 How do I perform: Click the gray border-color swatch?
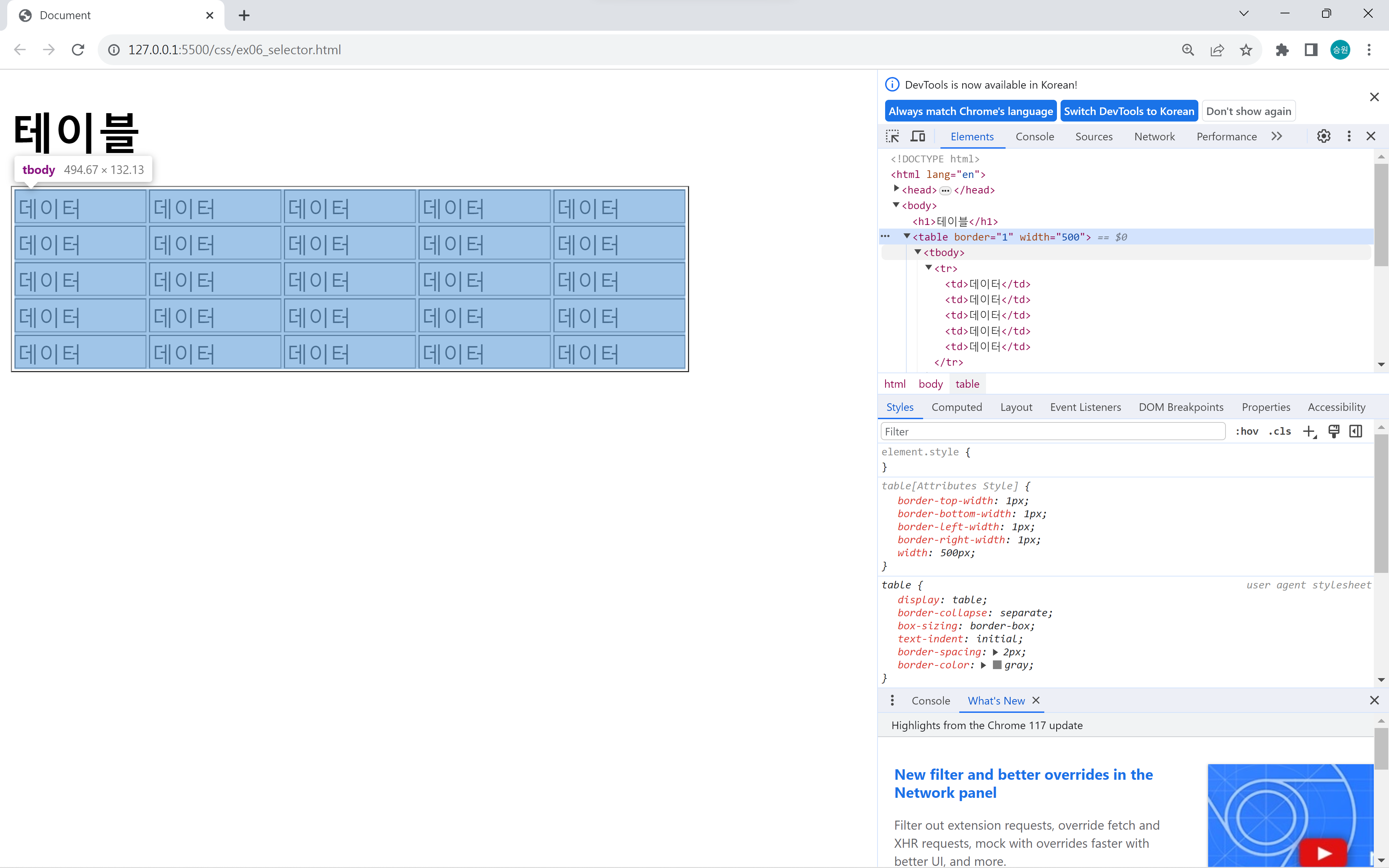tap(997, 665)
